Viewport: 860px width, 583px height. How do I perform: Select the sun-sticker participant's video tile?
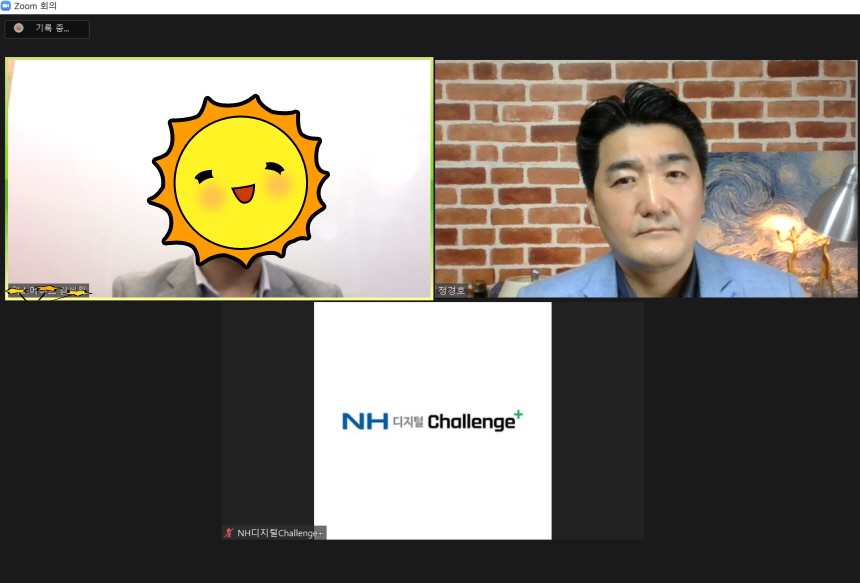219,179
